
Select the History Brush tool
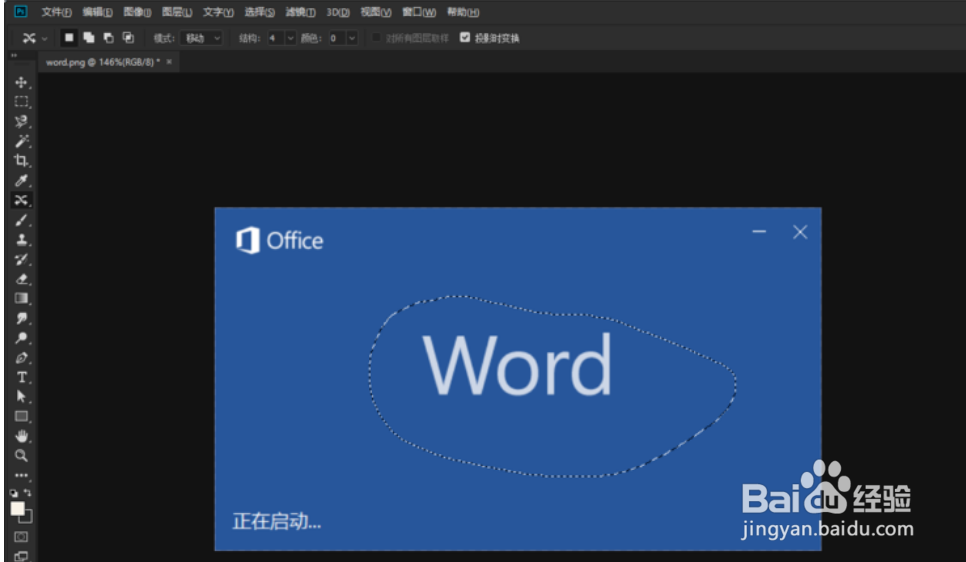tap(22, 259)
